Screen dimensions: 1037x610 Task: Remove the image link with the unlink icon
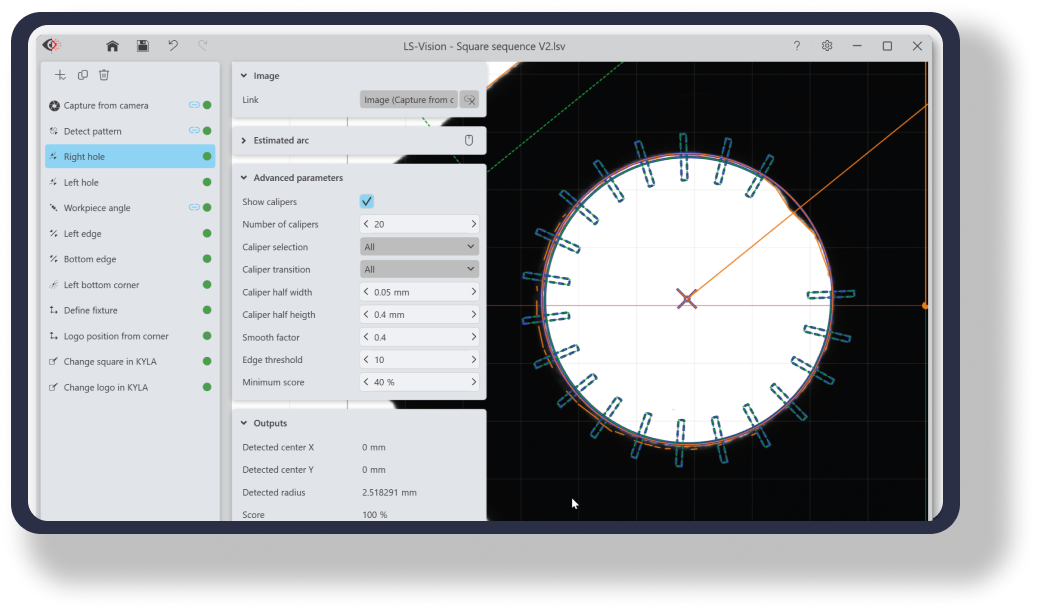coord(469,100)
